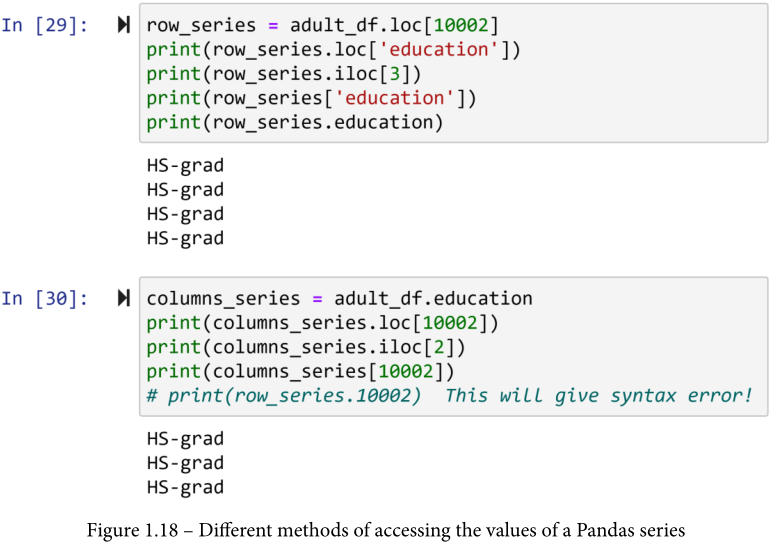
Task: Click the Figure 1.18 caption text
Action: pos(389,529)
